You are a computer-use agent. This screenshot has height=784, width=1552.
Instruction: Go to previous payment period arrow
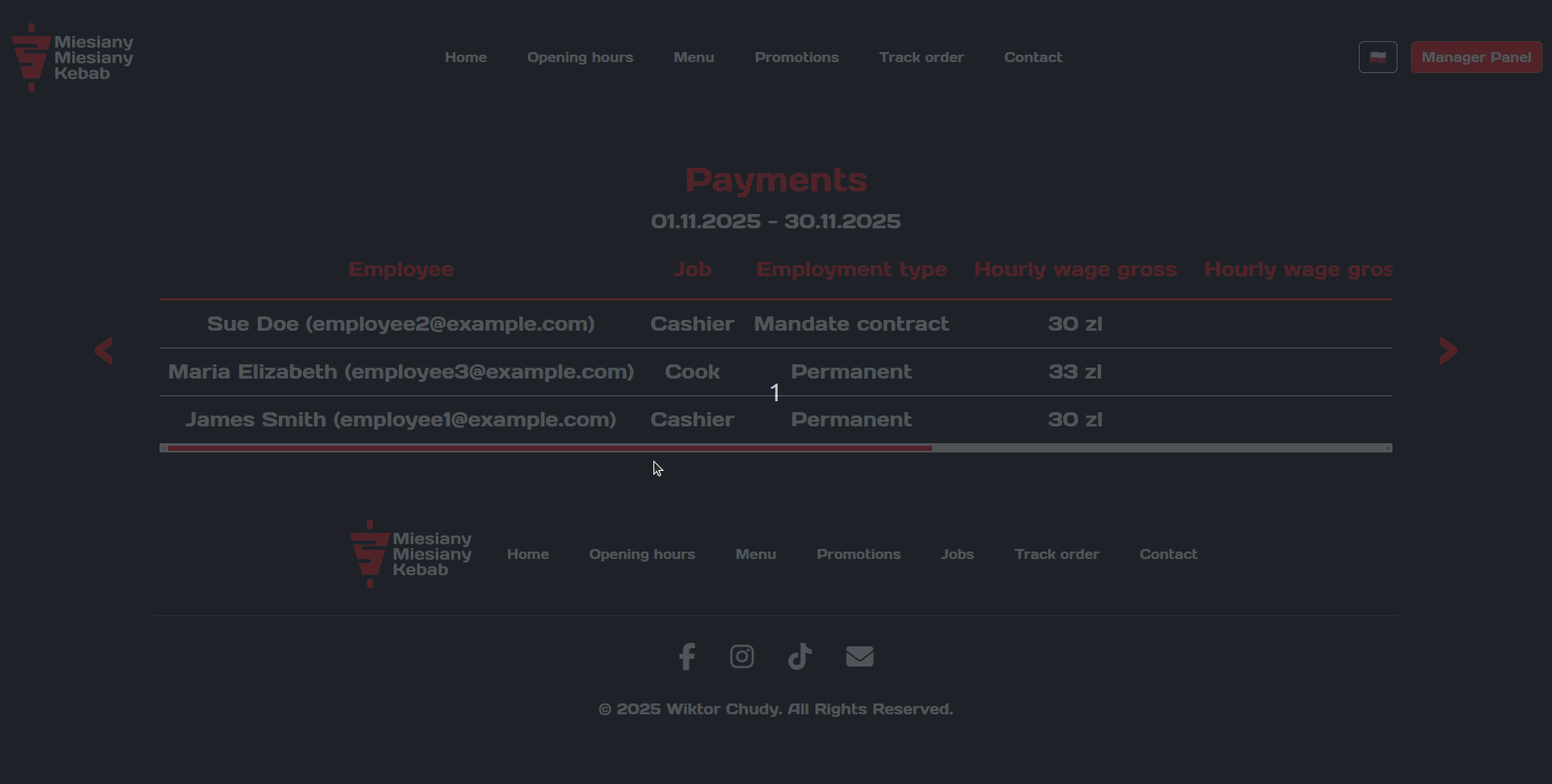coord(104,351)
